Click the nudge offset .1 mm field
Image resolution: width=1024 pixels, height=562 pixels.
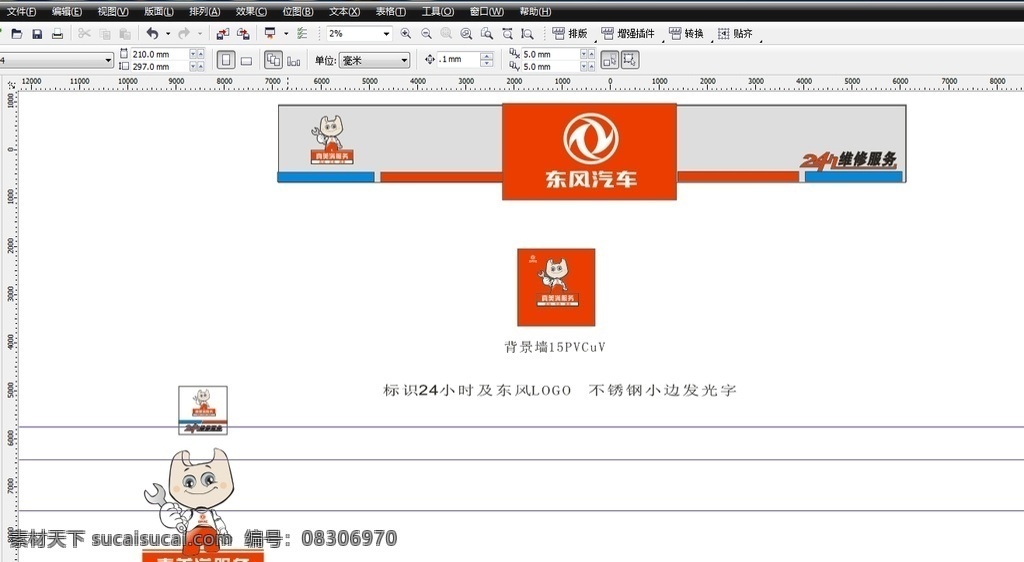click(458, 59)
